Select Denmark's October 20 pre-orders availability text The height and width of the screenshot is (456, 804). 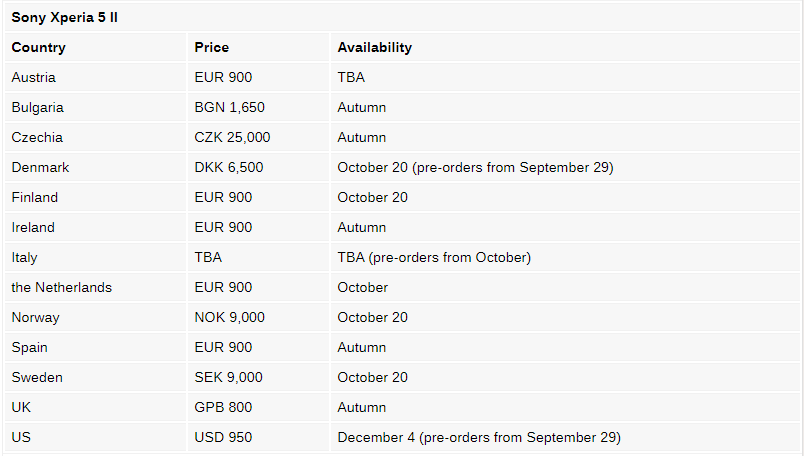pos(475,168)
